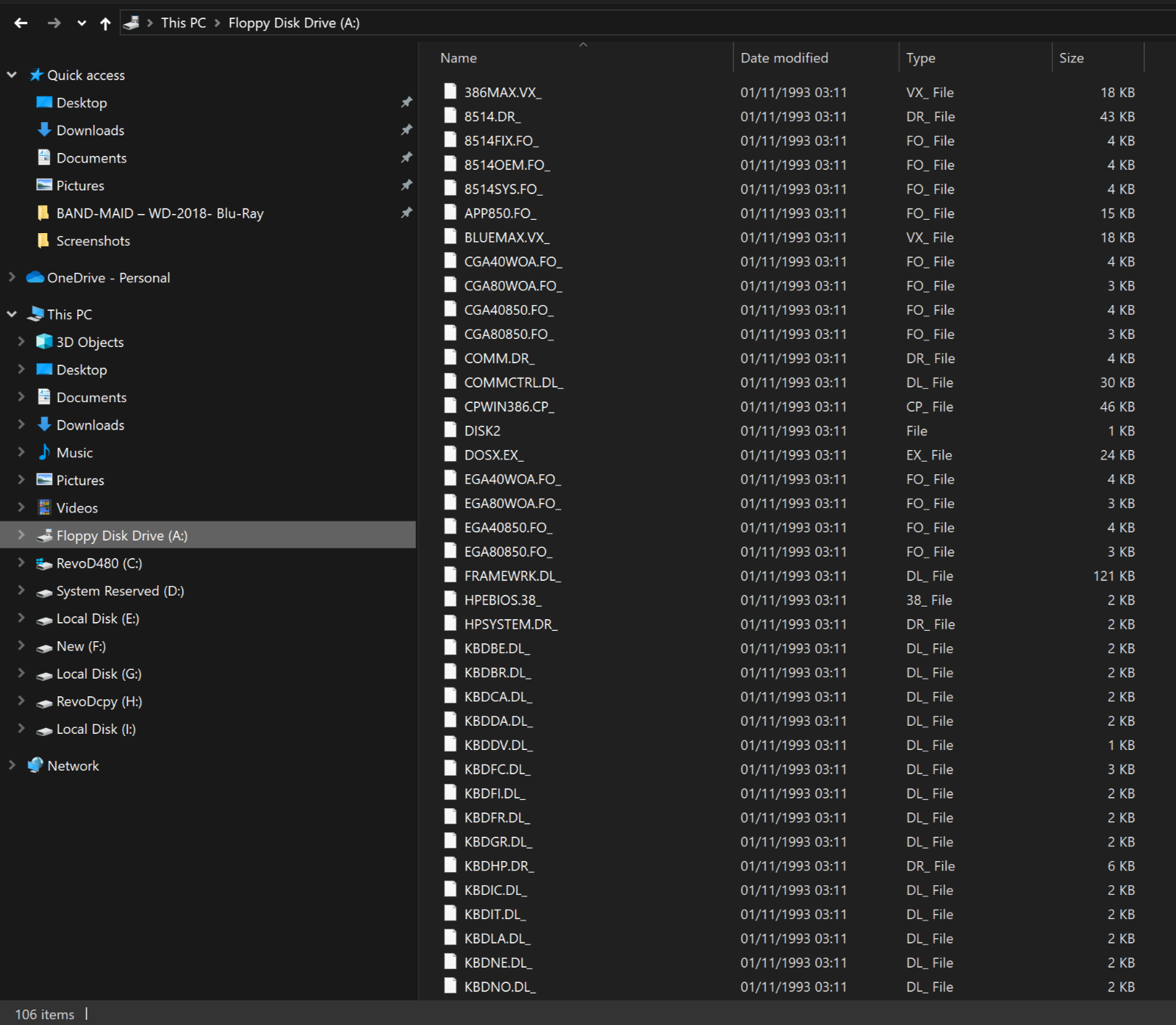
Task: Go up one folder level
Action: click(105, 24)
